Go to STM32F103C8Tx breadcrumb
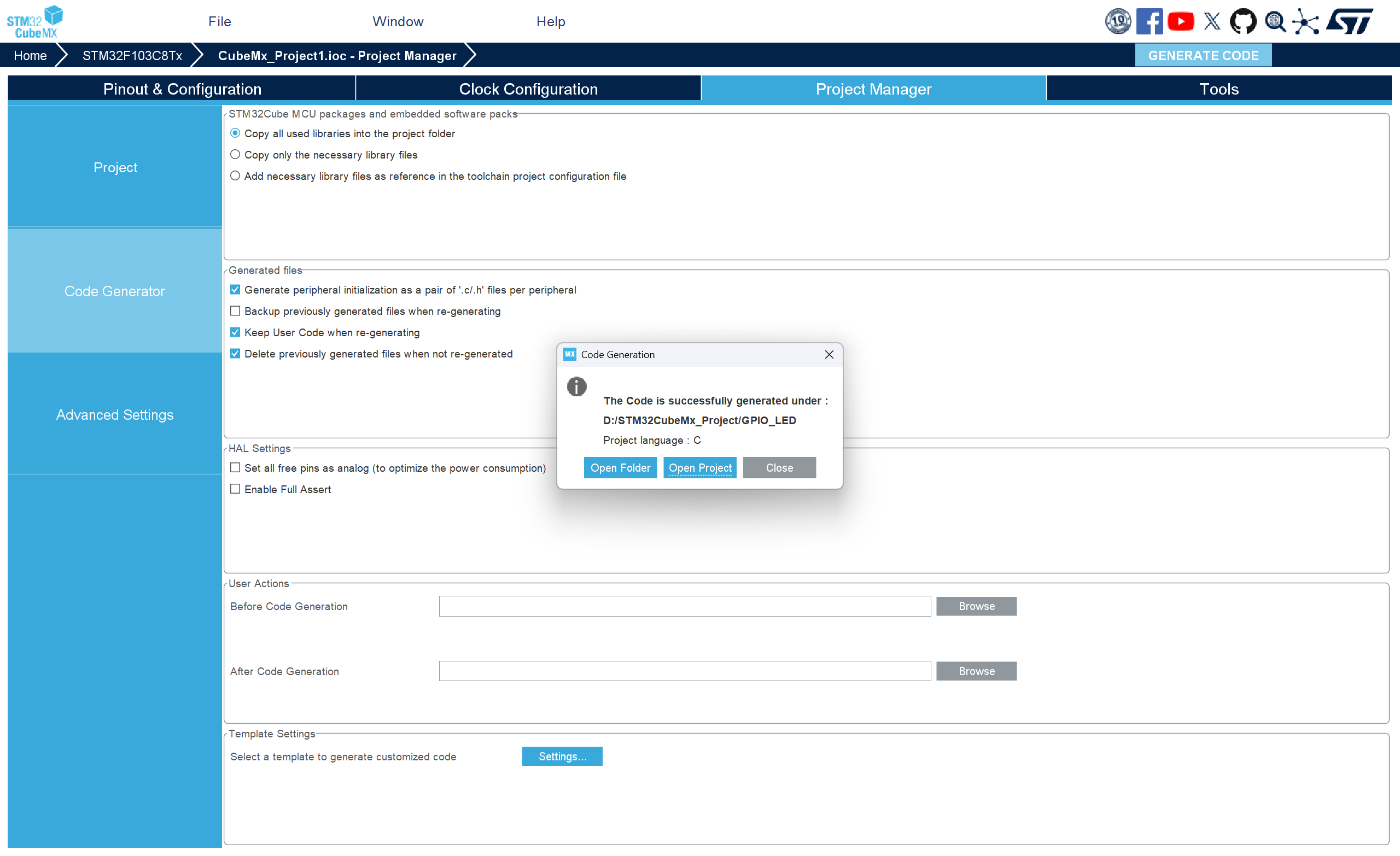Image resolution: width=1400 pixels, height=856 pixels. [132, 56]
